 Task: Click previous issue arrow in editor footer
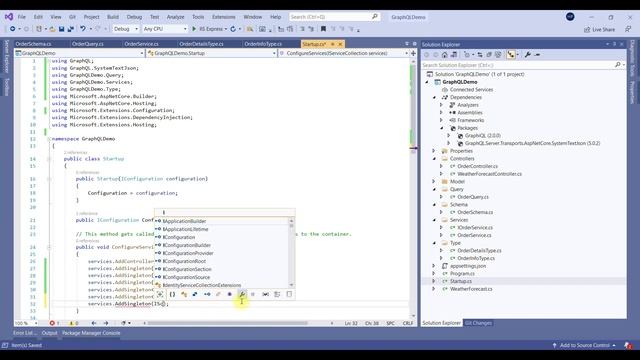point(94,323)
